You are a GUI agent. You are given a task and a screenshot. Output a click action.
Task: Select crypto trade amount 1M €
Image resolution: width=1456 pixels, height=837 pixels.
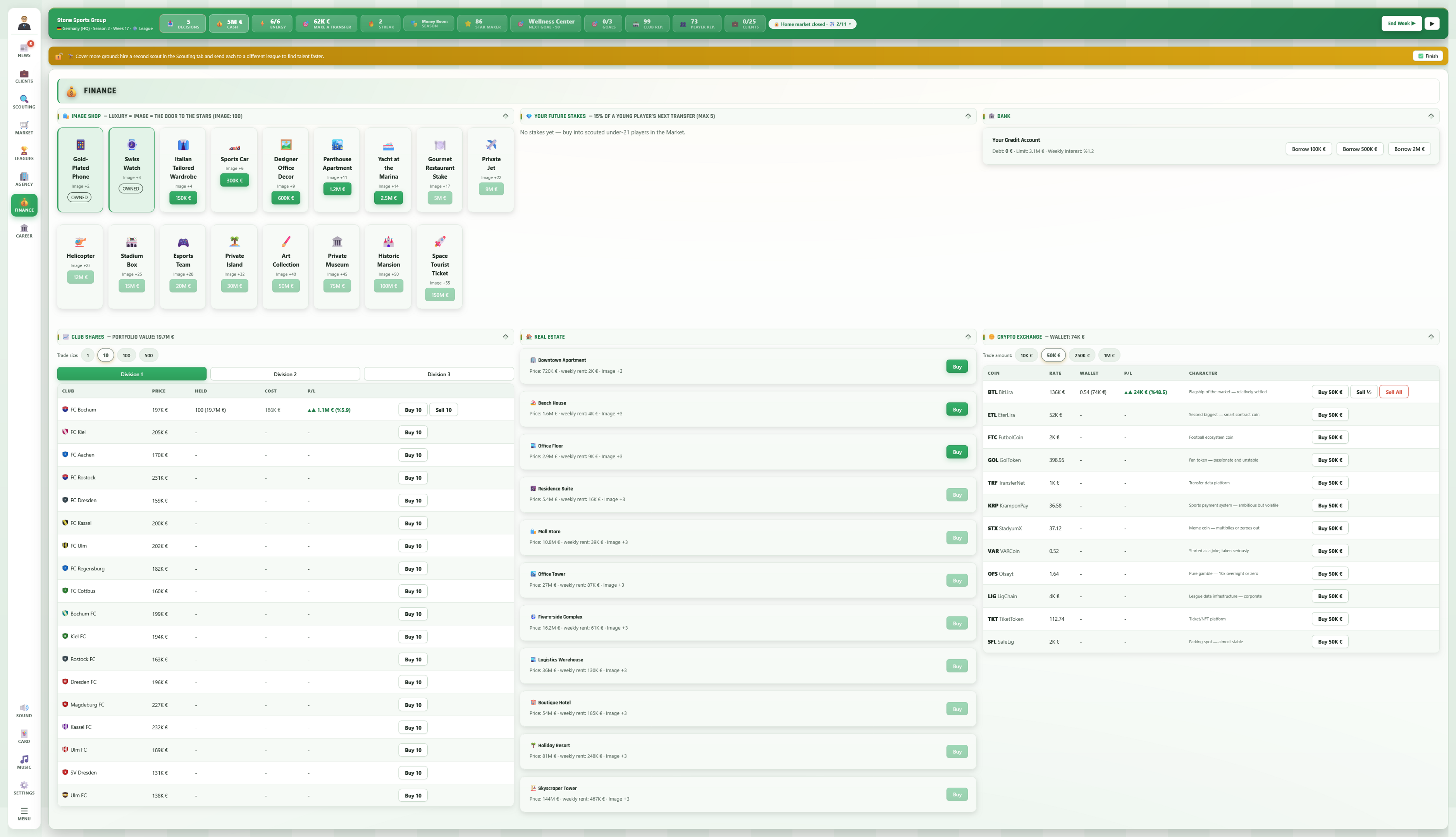tap(1109, 355)
